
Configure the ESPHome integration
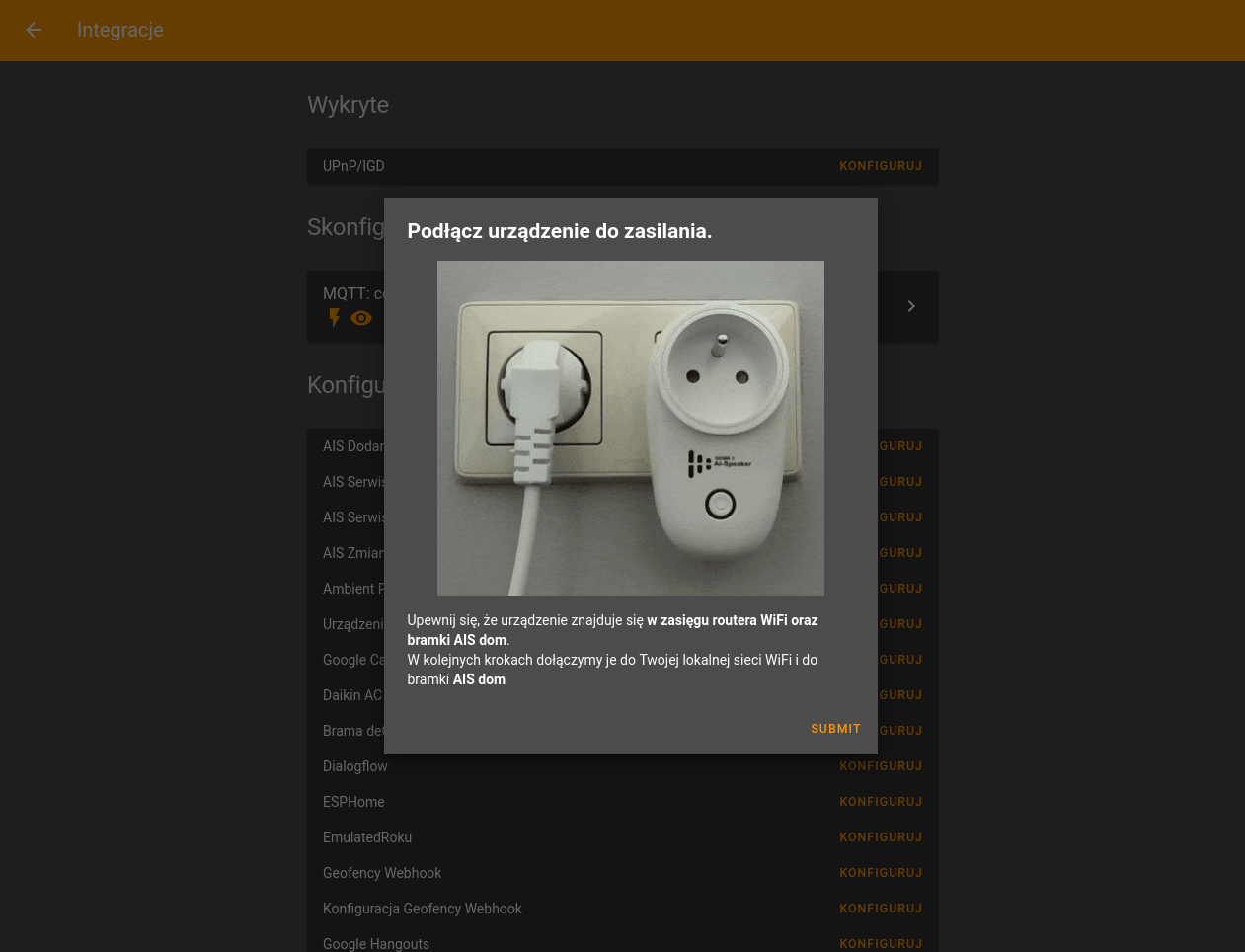coord(881,802)
